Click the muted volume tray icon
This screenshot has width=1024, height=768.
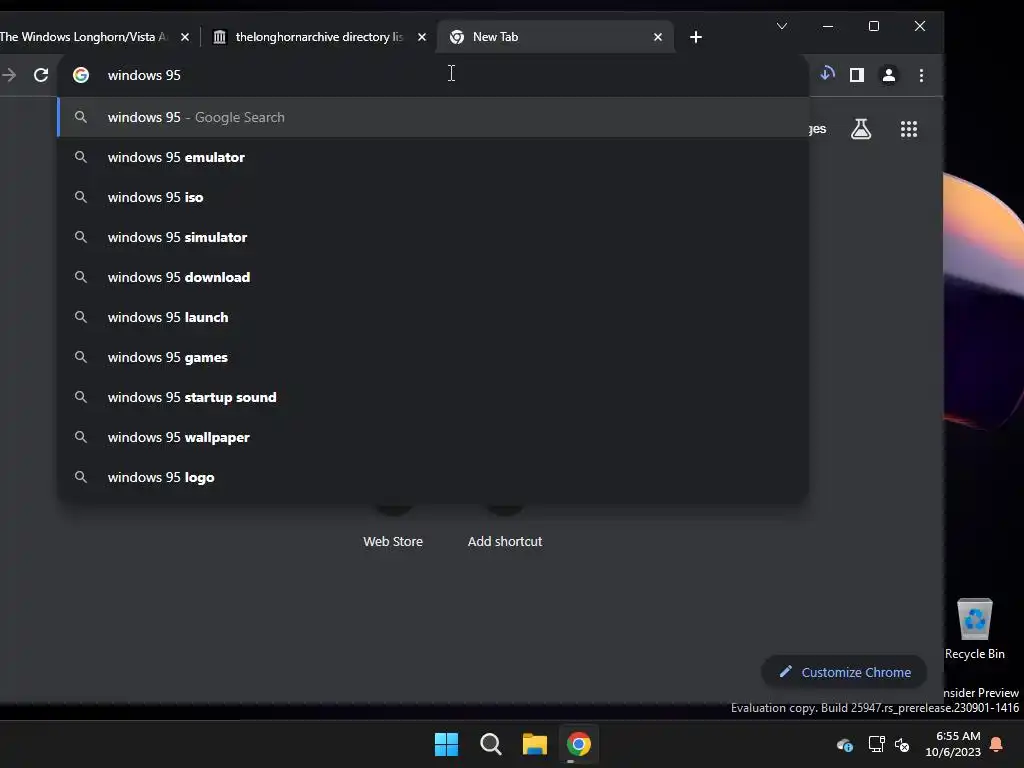pos(902,744)
